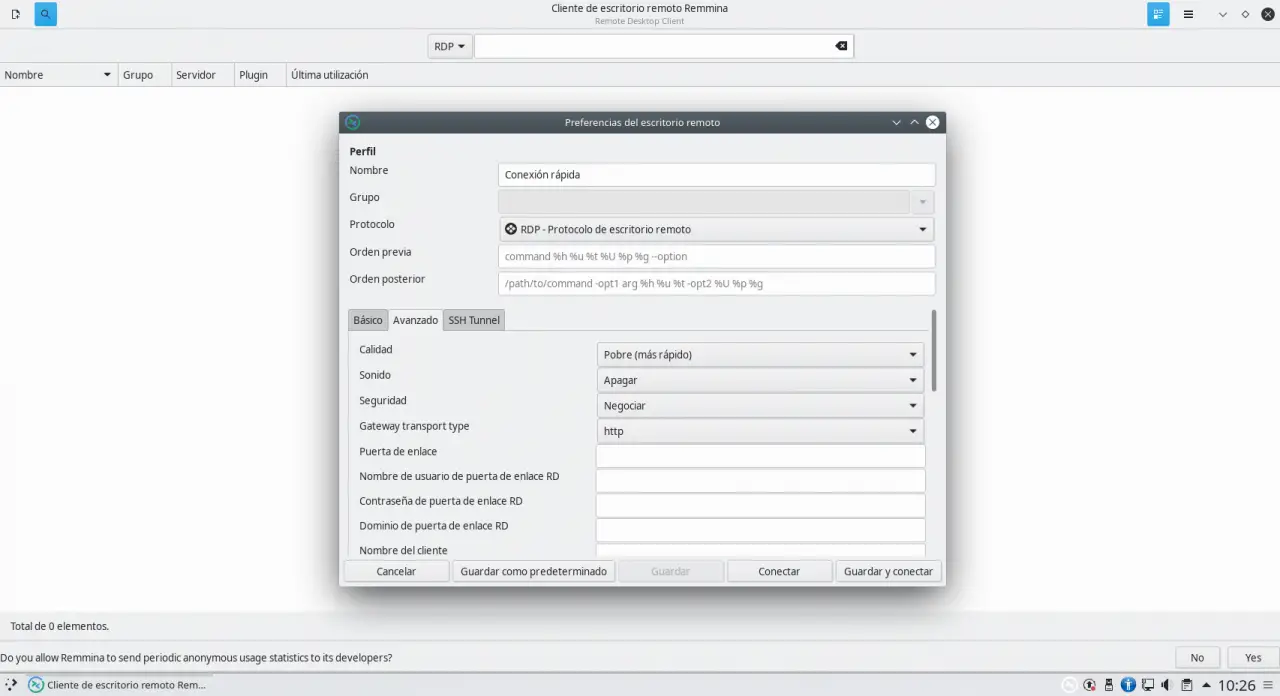This screenshot has width=1280, height=696.
Task: Clear the quick connect field
Action: [841, 46]
